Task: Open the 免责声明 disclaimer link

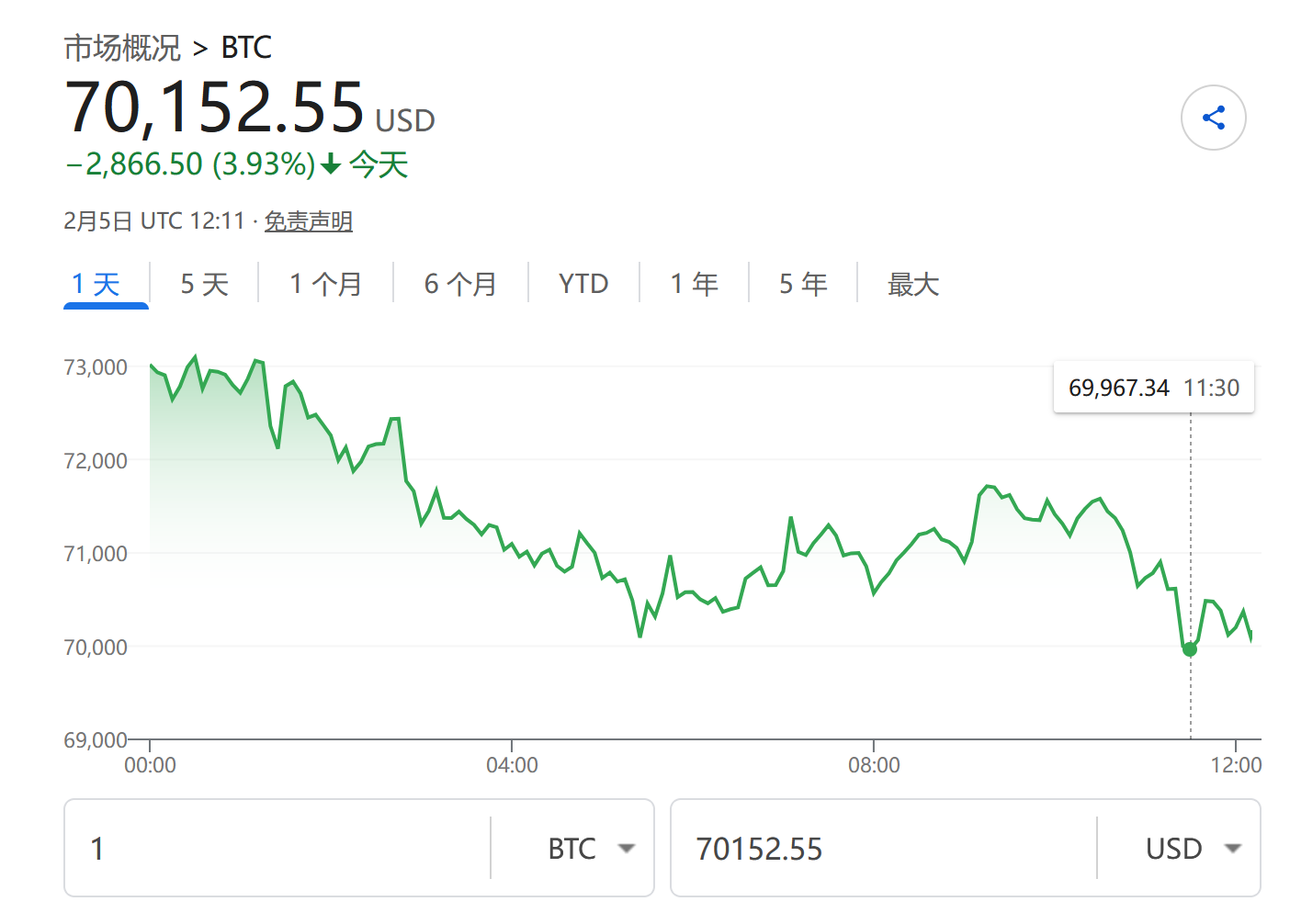Action: tap(309, 221)
